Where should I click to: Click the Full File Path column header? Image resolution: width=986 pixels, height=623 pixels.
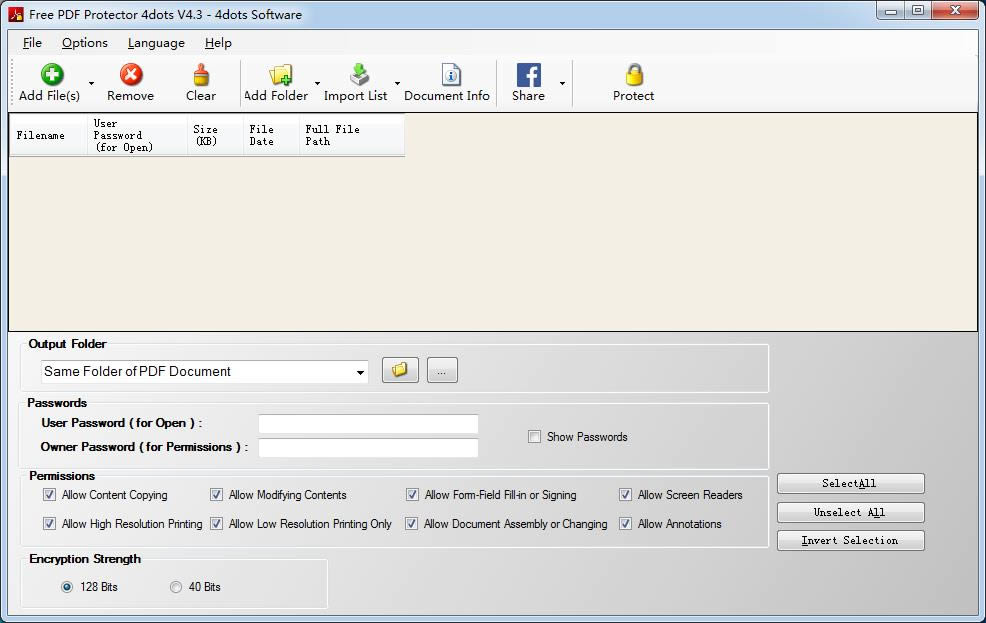[x=352, y=135]
